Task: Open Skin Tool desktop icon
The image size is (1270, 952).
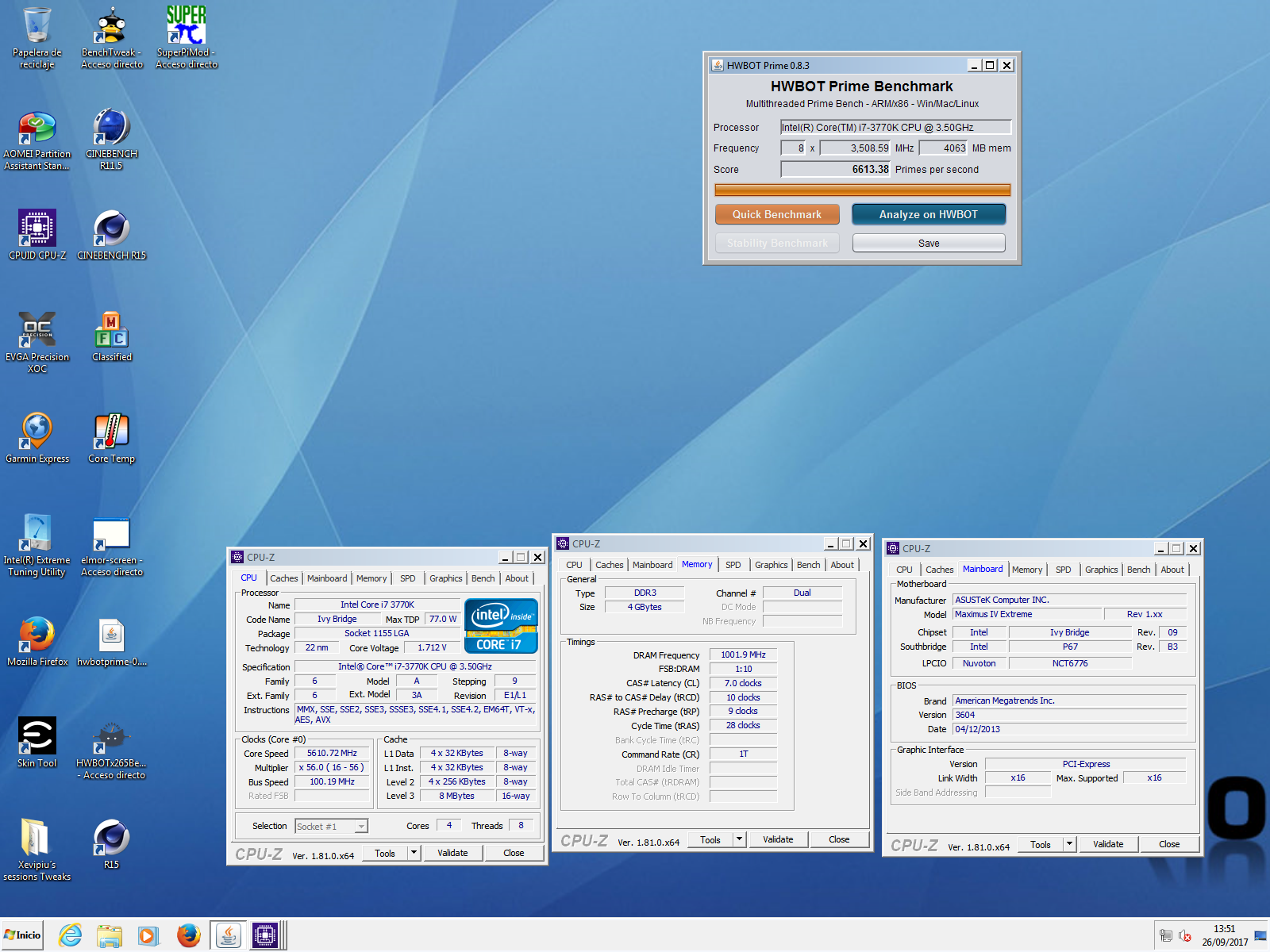Action: pyautogui.click(x=37, y=743)
